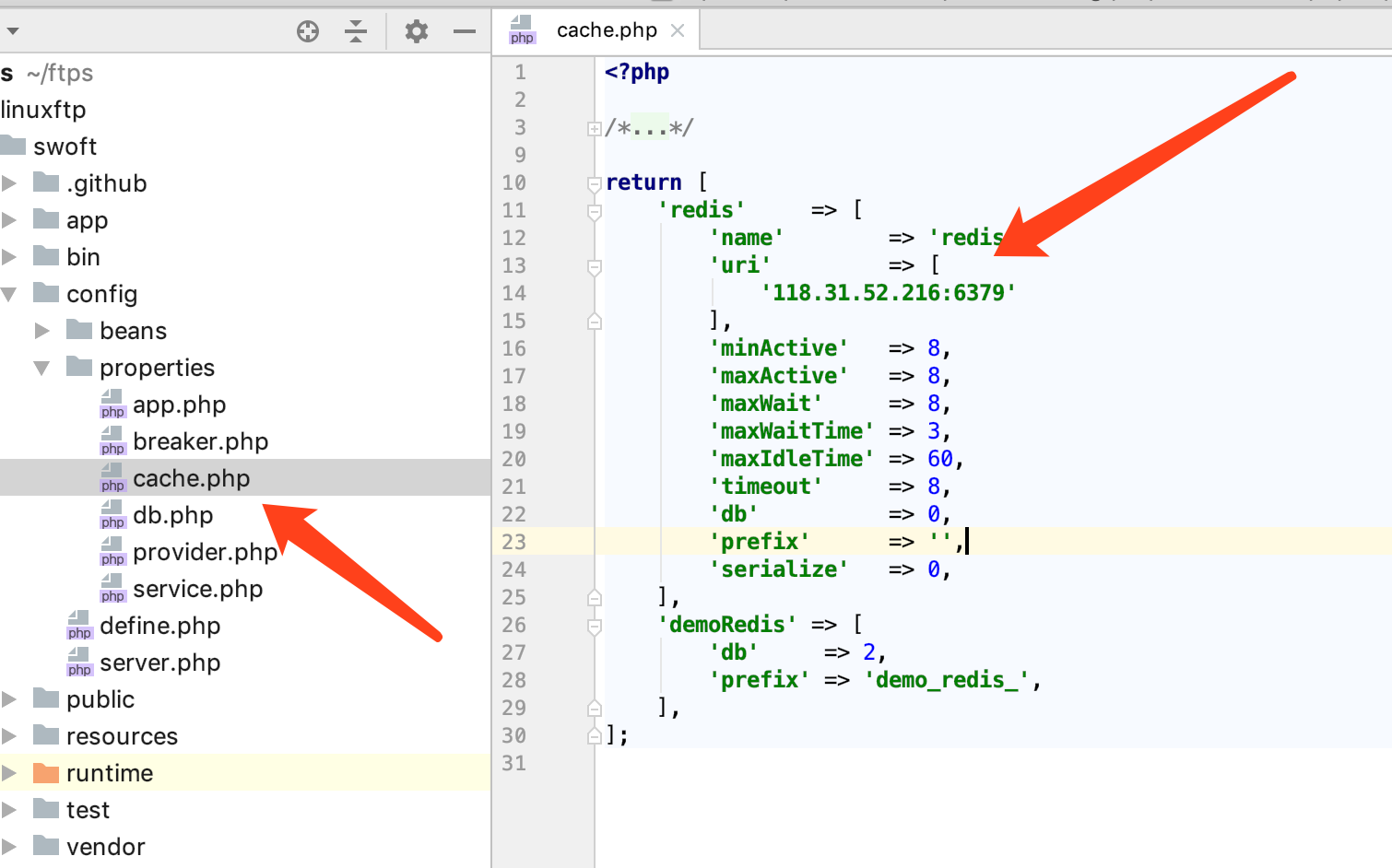
Task: Hide the project panel with minus icon
Action: (x=465, y=32)
